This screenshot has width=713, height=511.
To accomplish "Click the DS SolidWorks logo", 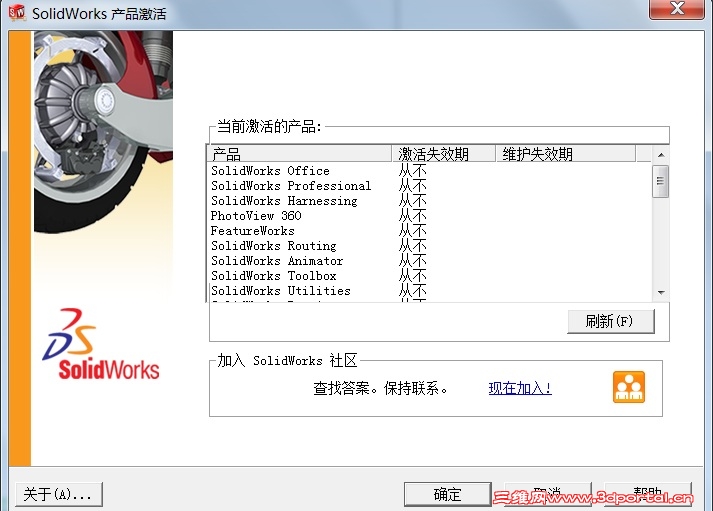I will point(100,344).
